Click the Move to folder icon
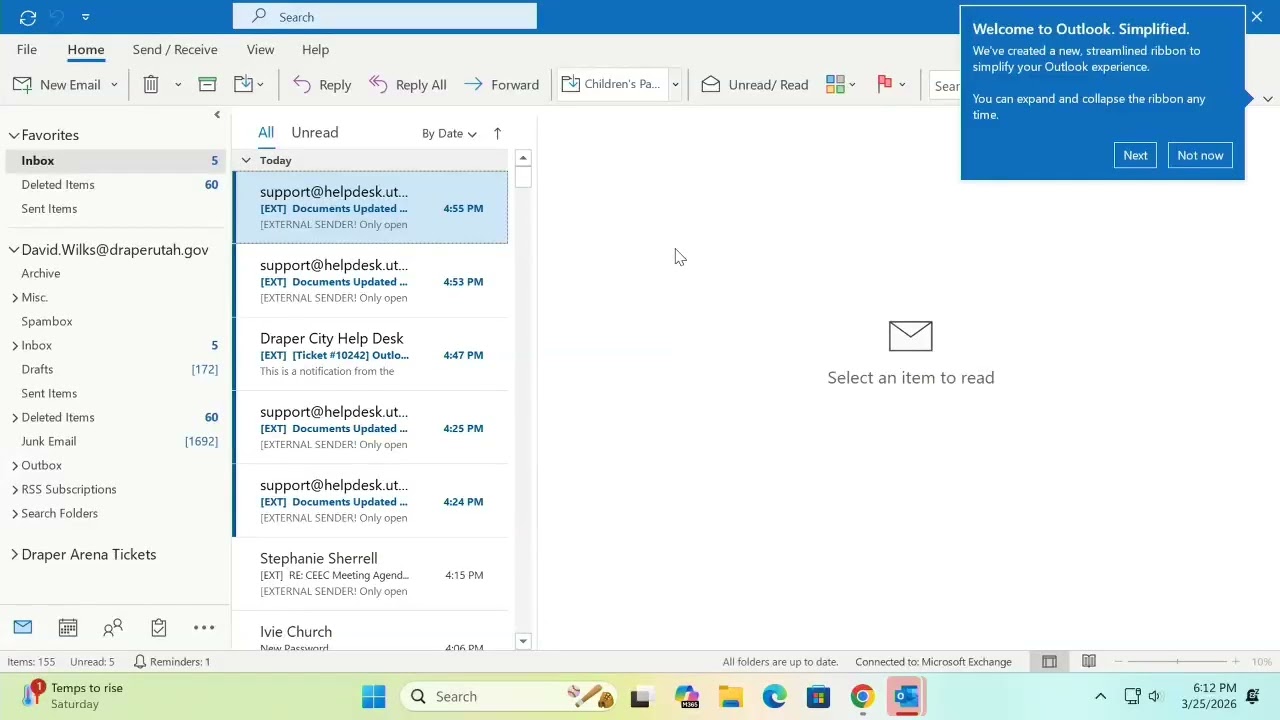 coord(243,85)
